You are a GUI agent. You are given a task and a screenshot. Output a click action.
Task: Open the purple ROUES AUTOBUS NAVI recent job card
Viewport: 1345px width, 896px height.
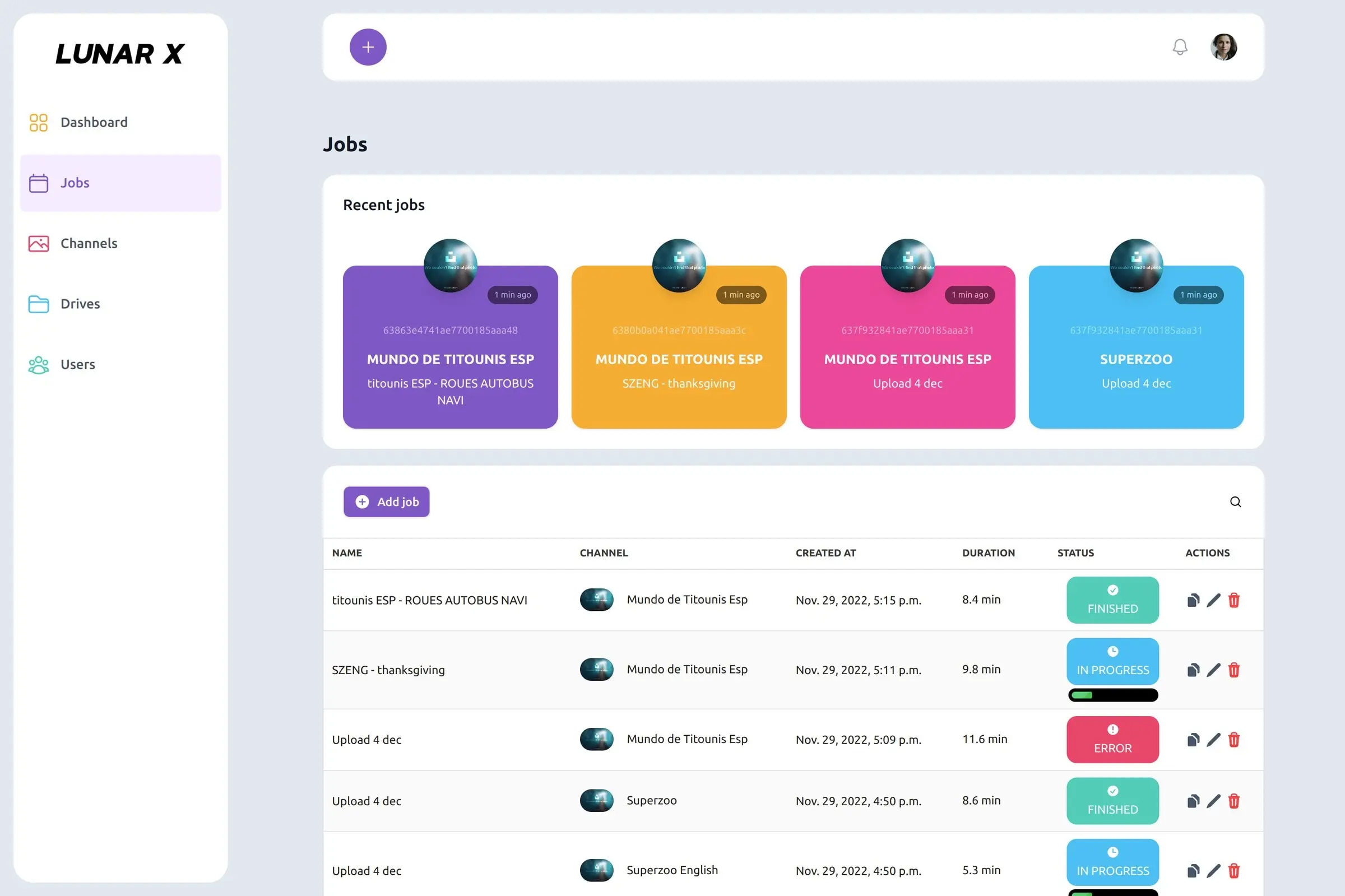tap(450, 347)
